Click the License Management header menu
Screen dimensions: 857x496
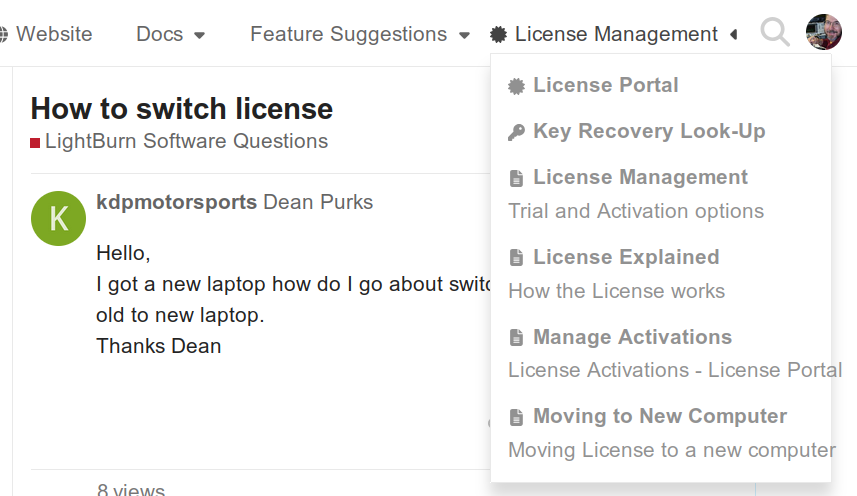616,34
